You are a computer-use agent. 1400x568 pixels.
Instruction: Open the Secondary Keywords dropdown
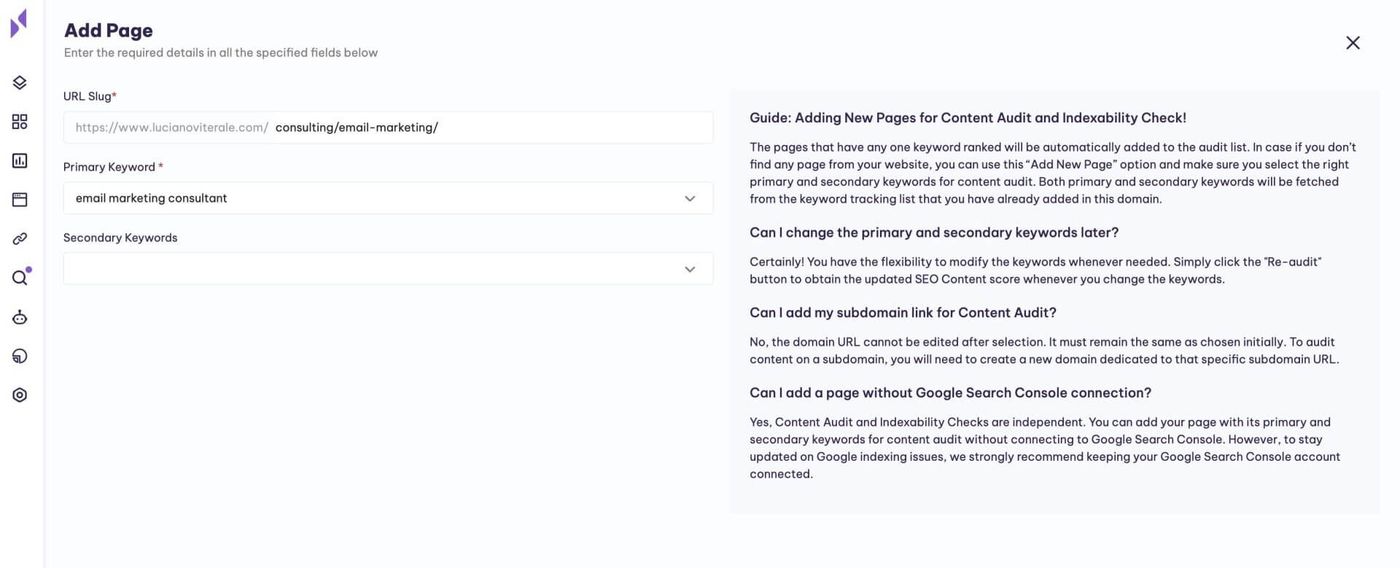click(388, 269)
